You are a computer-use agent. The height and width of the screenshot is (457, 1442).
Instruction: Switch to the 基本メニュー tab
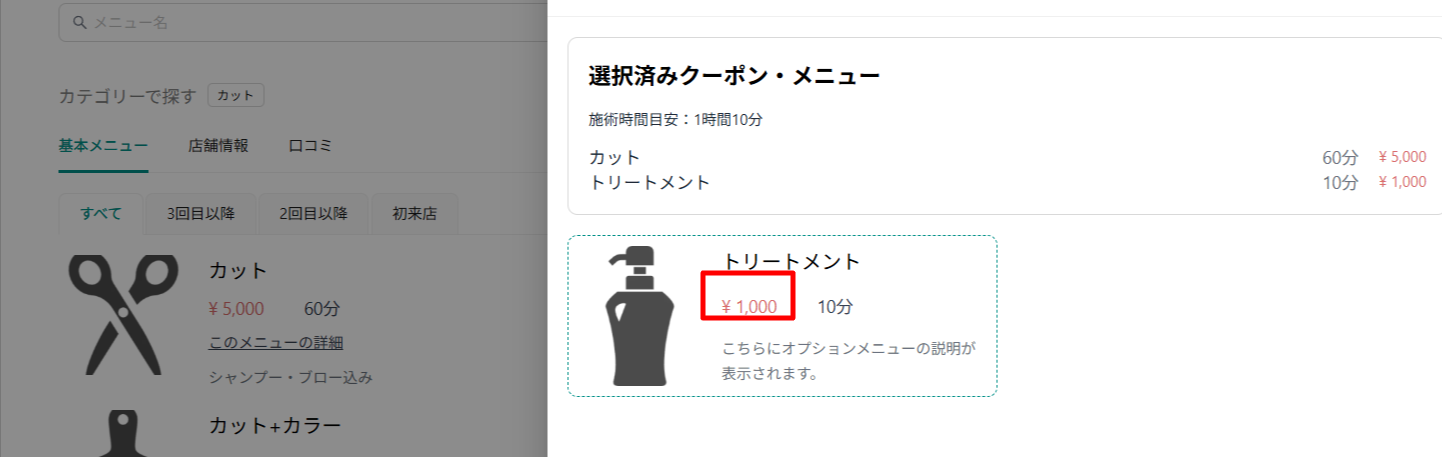click(x=103, y=146)
